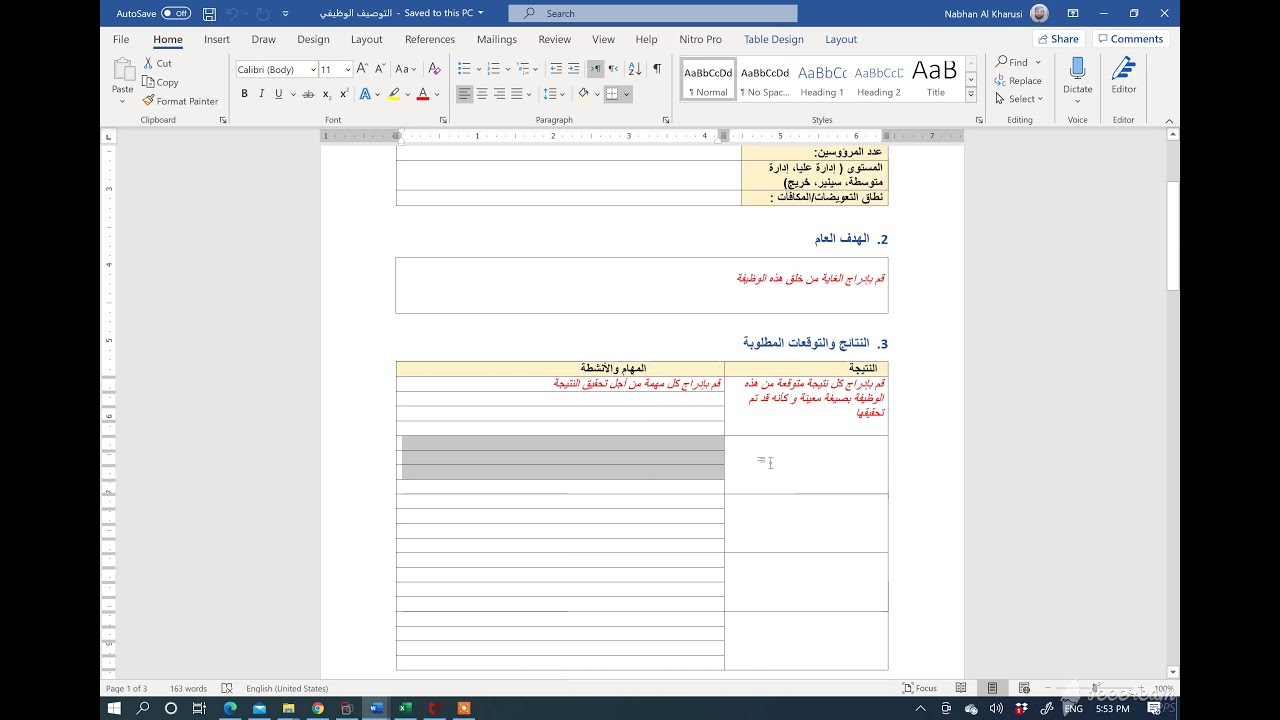
Task: Open Ribbon Display Options icon
Action: 1073,13
